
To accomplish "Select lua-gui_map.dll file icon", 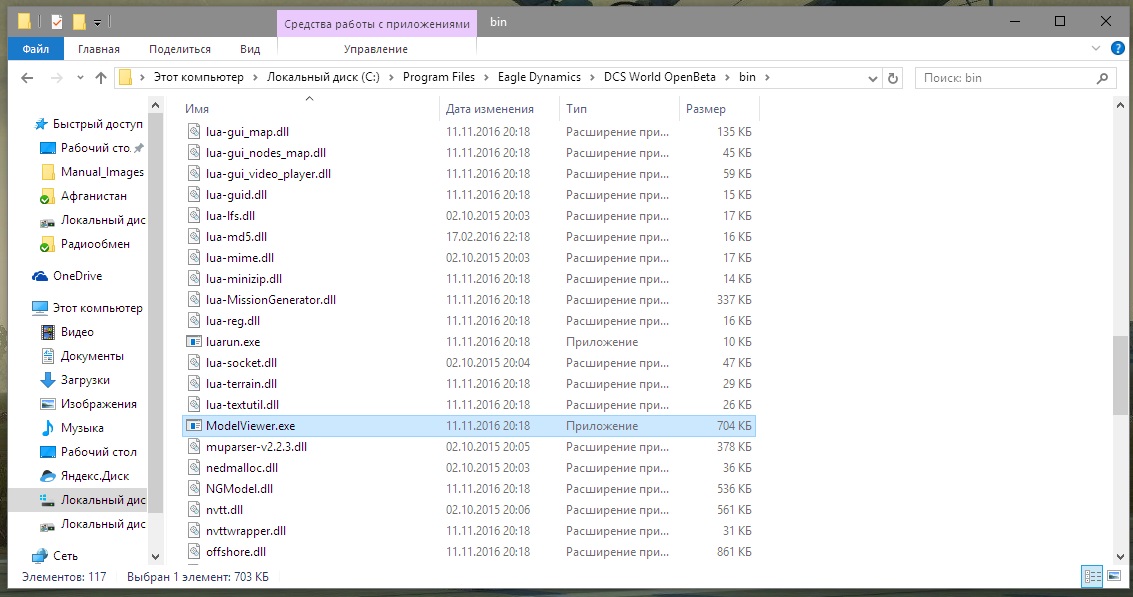I will (x=194, y=132).
